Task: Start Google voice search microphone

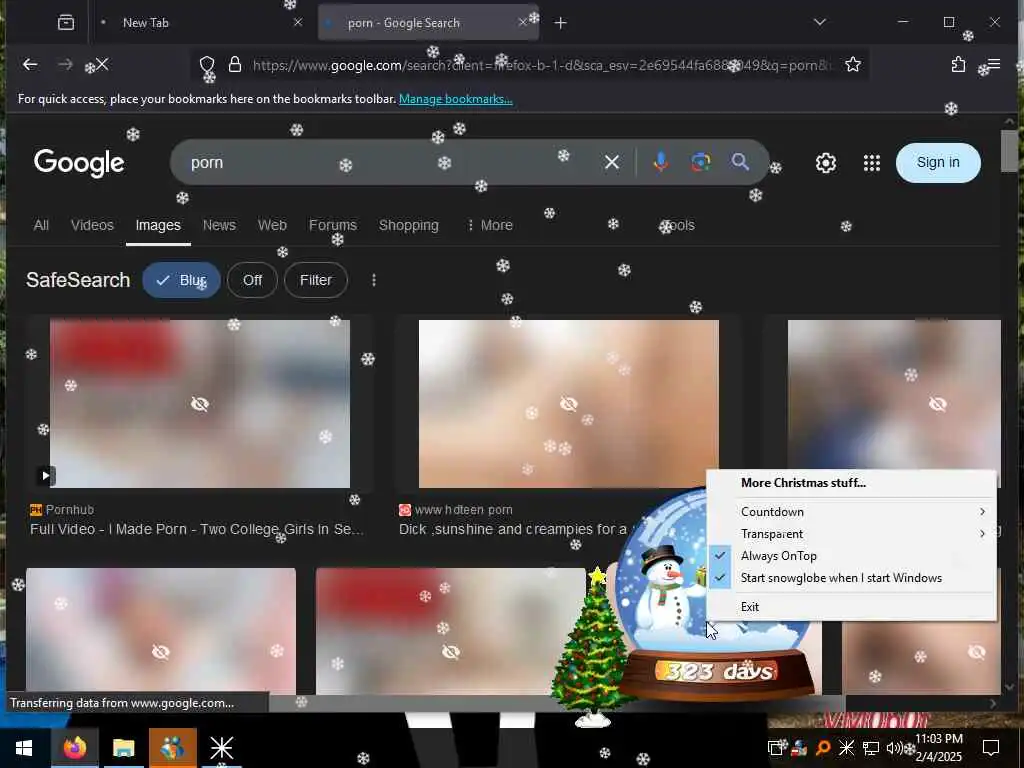Action: [660, 162]
